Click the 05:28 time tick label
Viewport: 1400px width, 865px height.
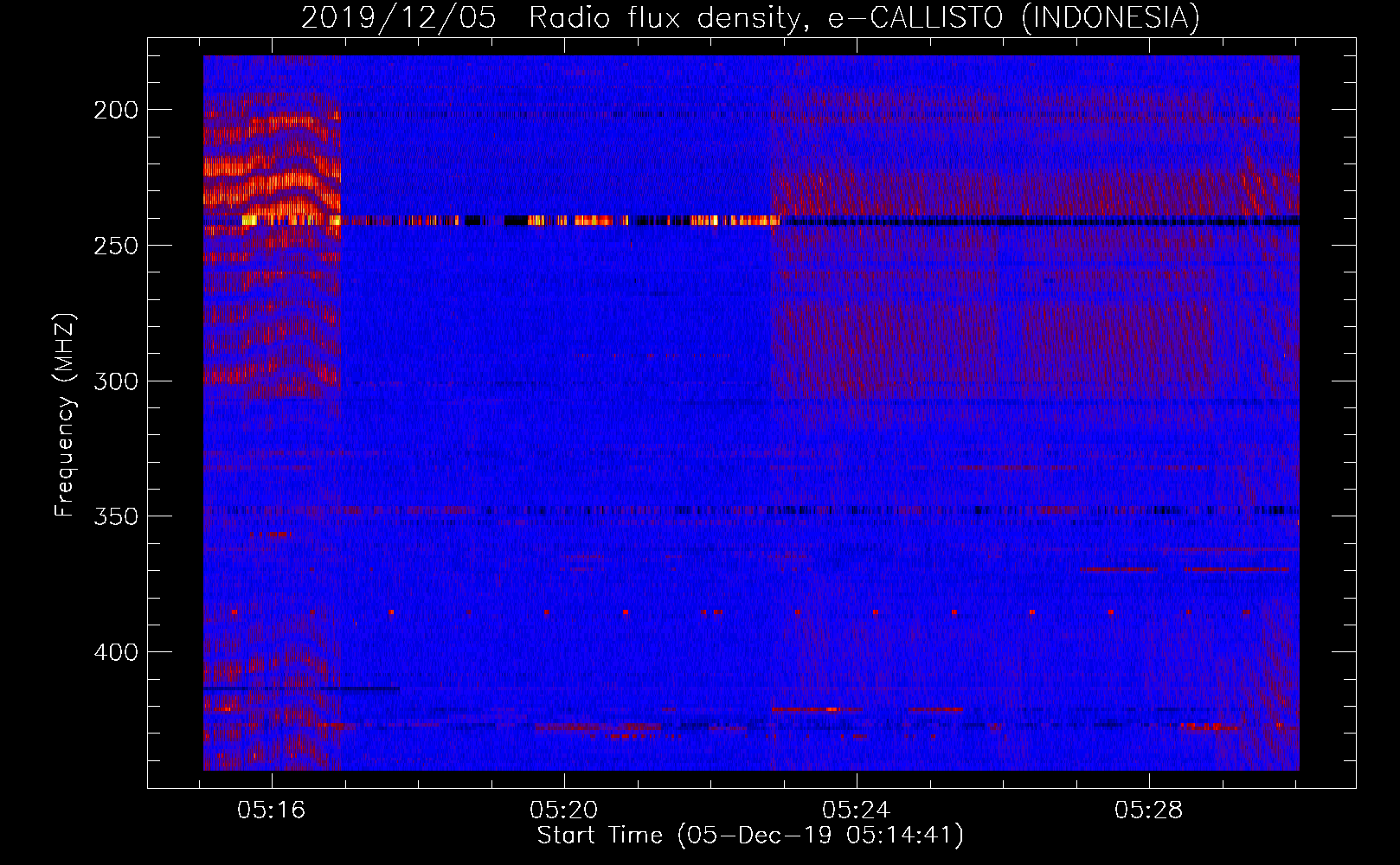[x=1149, y=811]
